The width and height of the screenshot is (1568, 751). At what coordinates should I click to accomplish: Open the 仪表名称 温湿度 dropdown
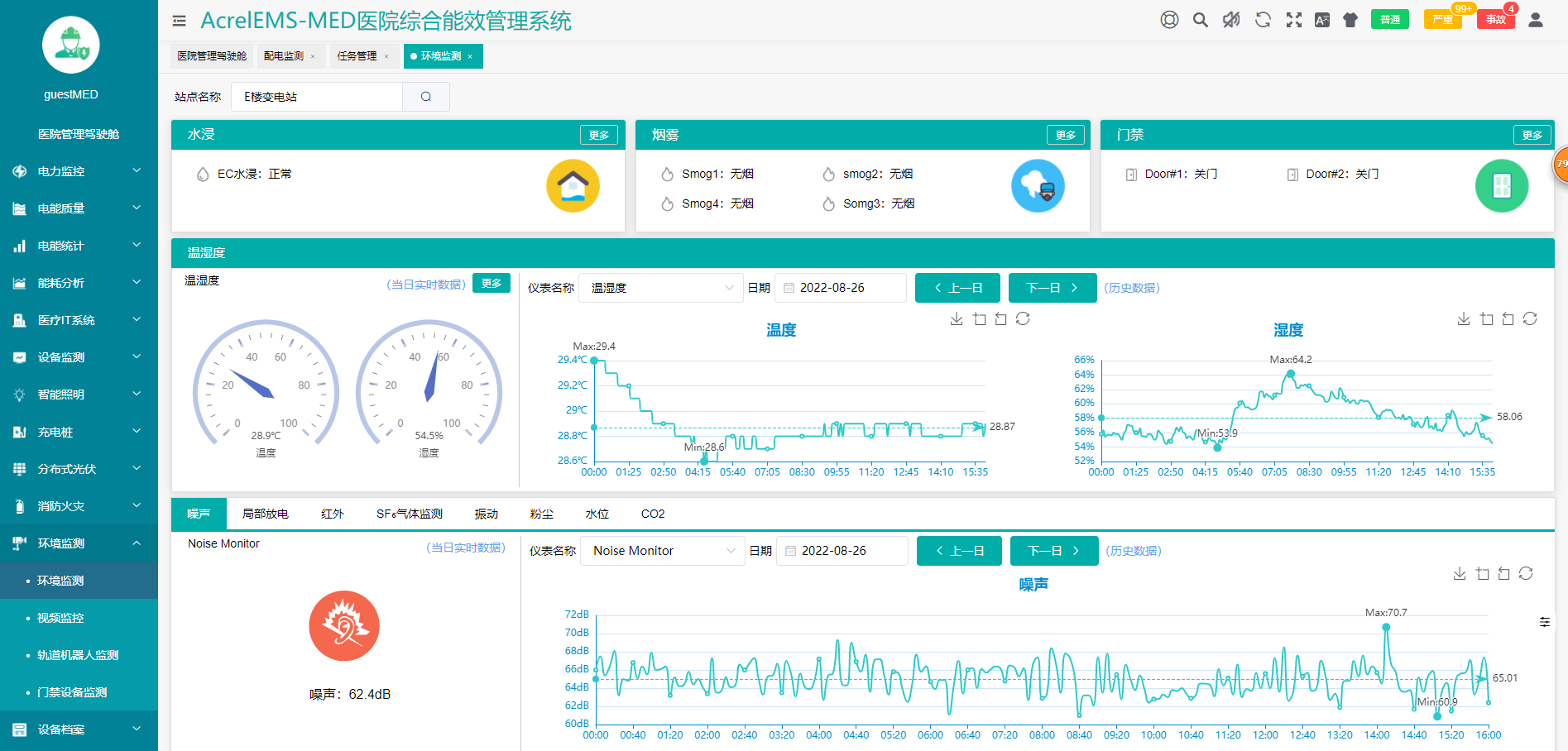660,288
